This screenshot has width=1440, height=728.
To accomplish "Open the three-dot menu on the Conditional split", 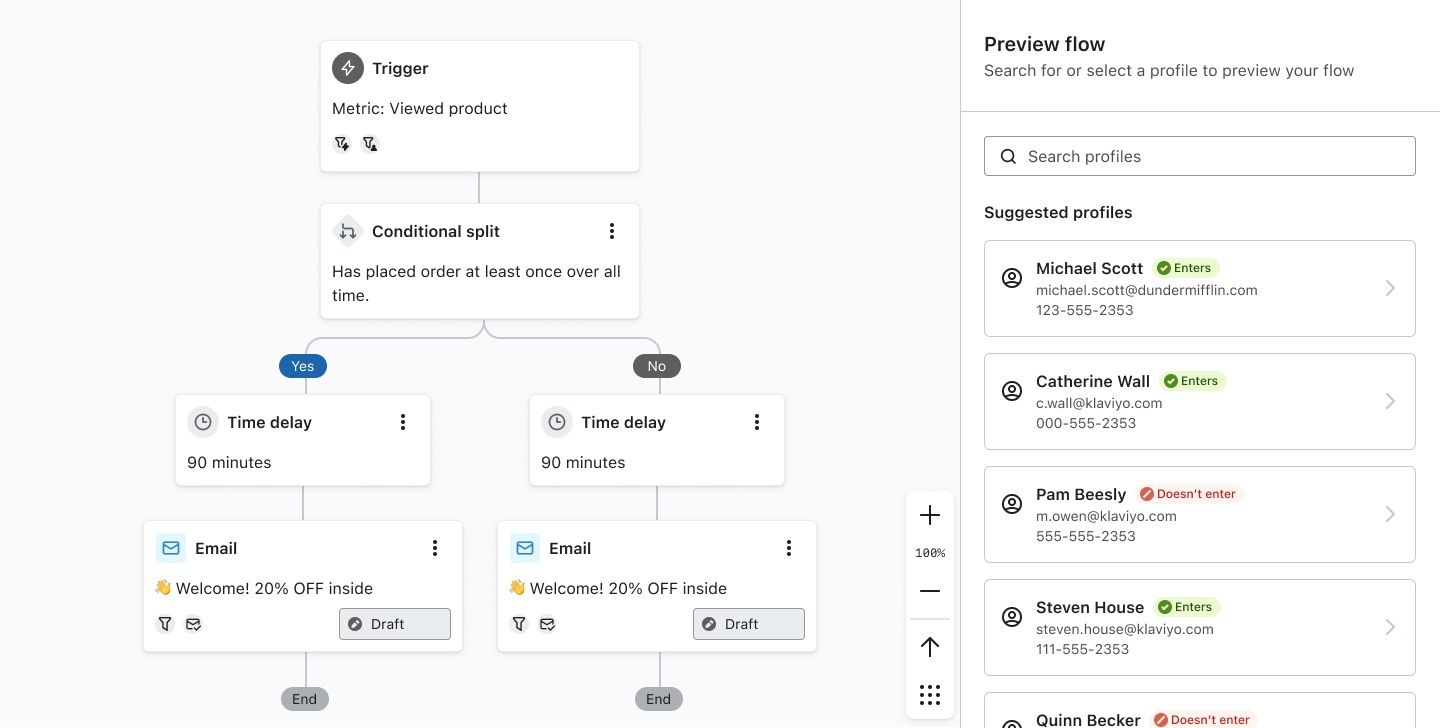I will coord(612,231).
